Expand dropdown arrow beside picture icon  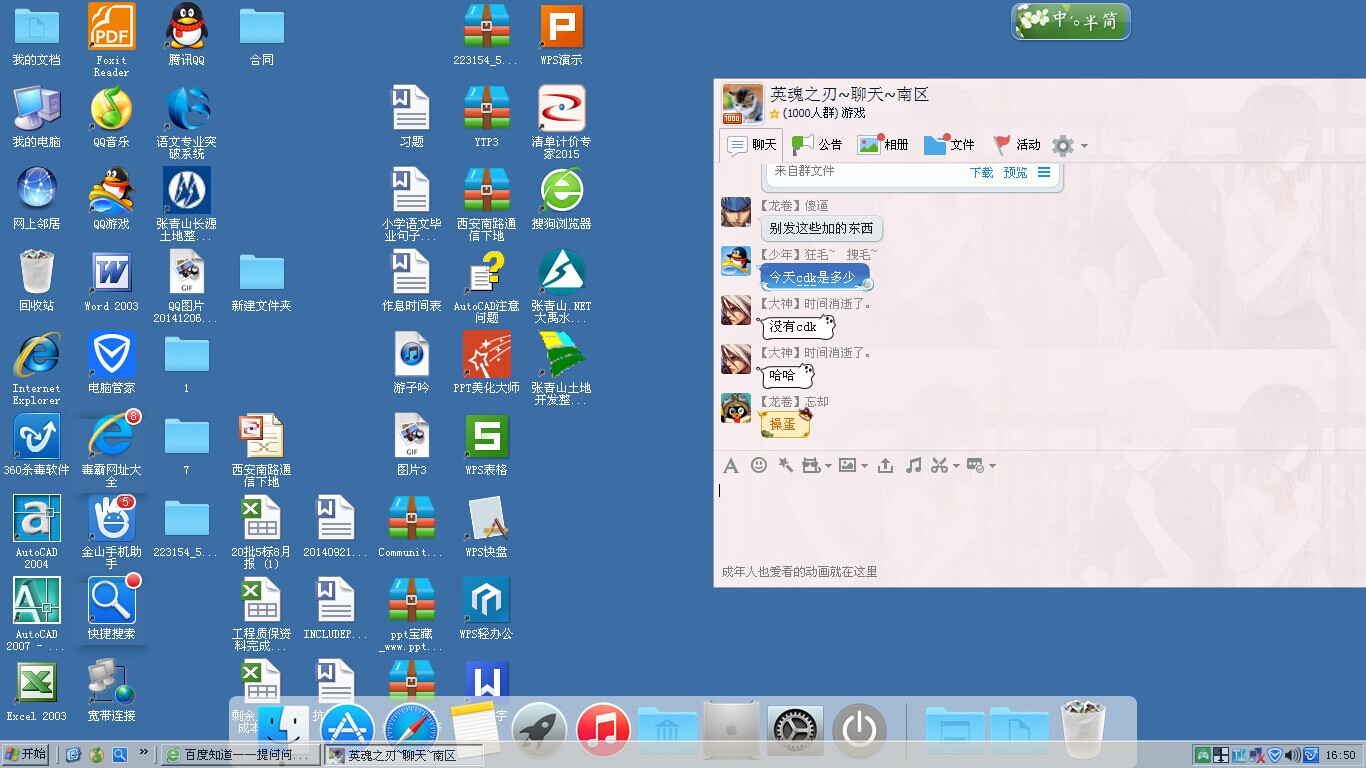[x=864, y=466]
